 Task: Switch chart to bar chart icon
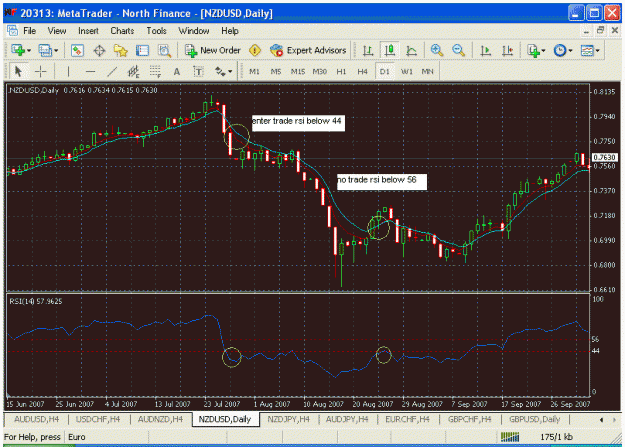(368, 51)
